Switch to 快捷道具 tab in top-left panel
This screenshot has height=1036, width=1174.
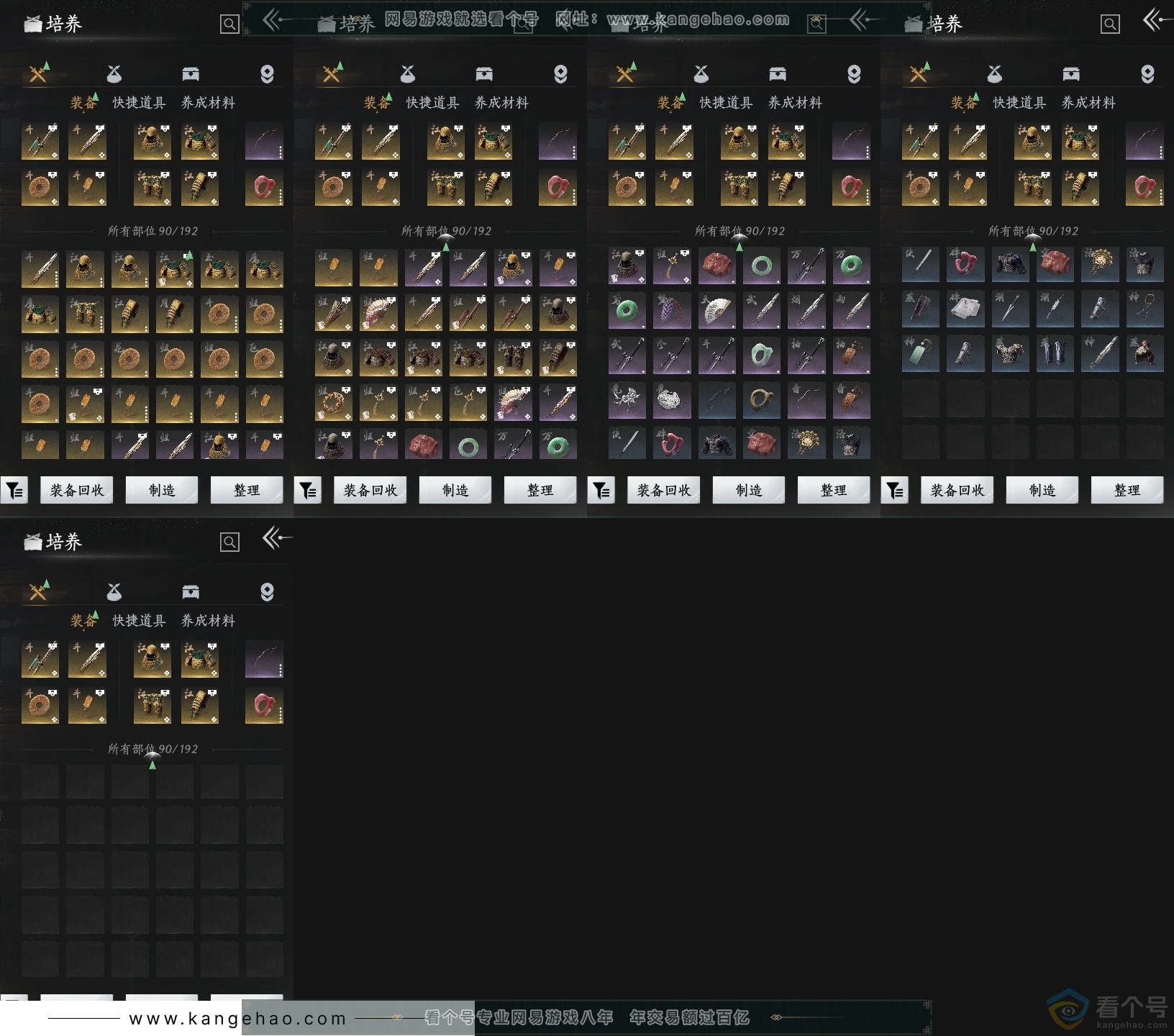[139, 103]
